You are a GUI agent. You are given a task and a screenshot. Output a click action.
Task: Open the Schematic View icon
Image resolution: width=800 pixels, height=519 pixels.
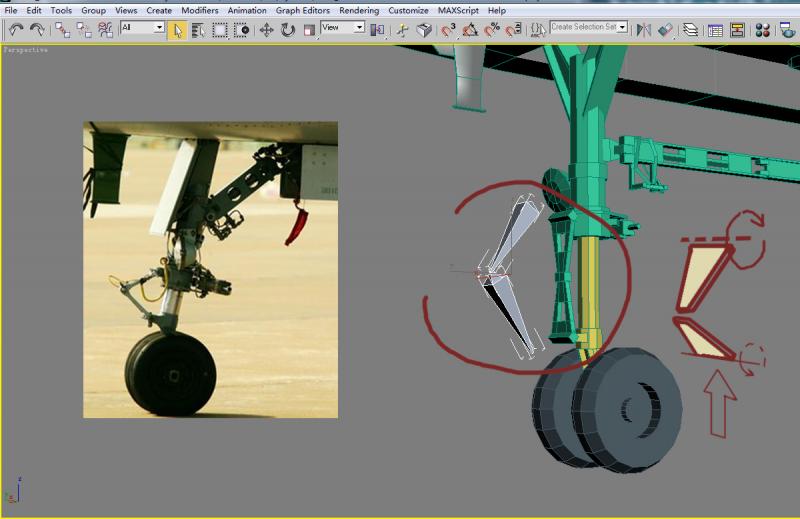737,31
